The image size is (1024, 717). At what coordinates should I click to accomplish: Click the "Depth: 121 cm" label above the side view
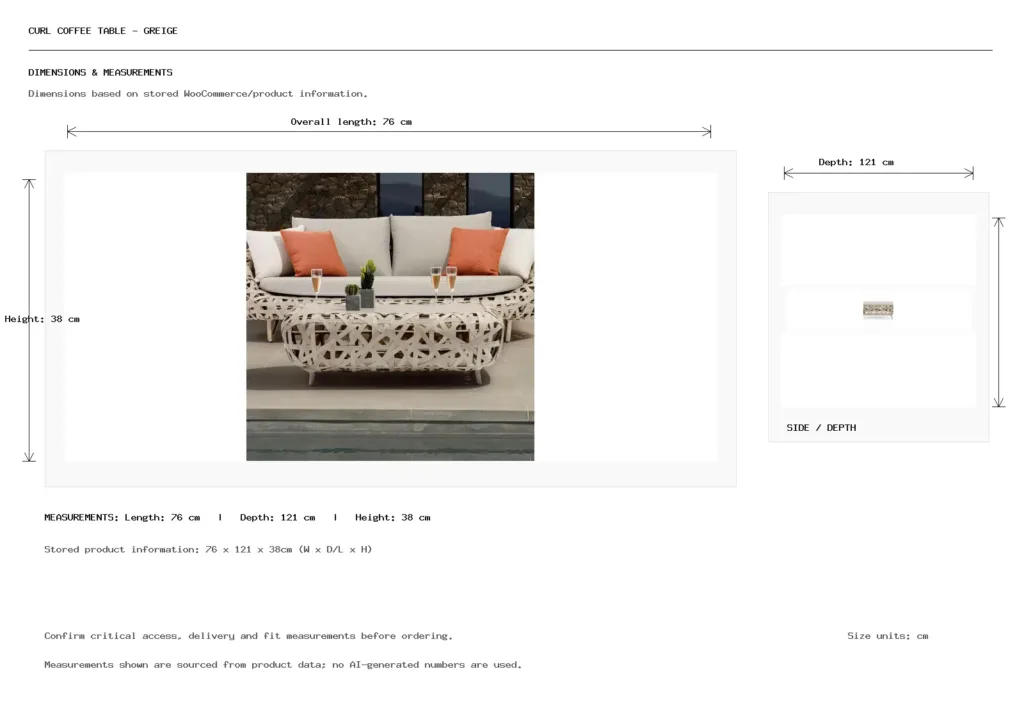click(856, 162)
